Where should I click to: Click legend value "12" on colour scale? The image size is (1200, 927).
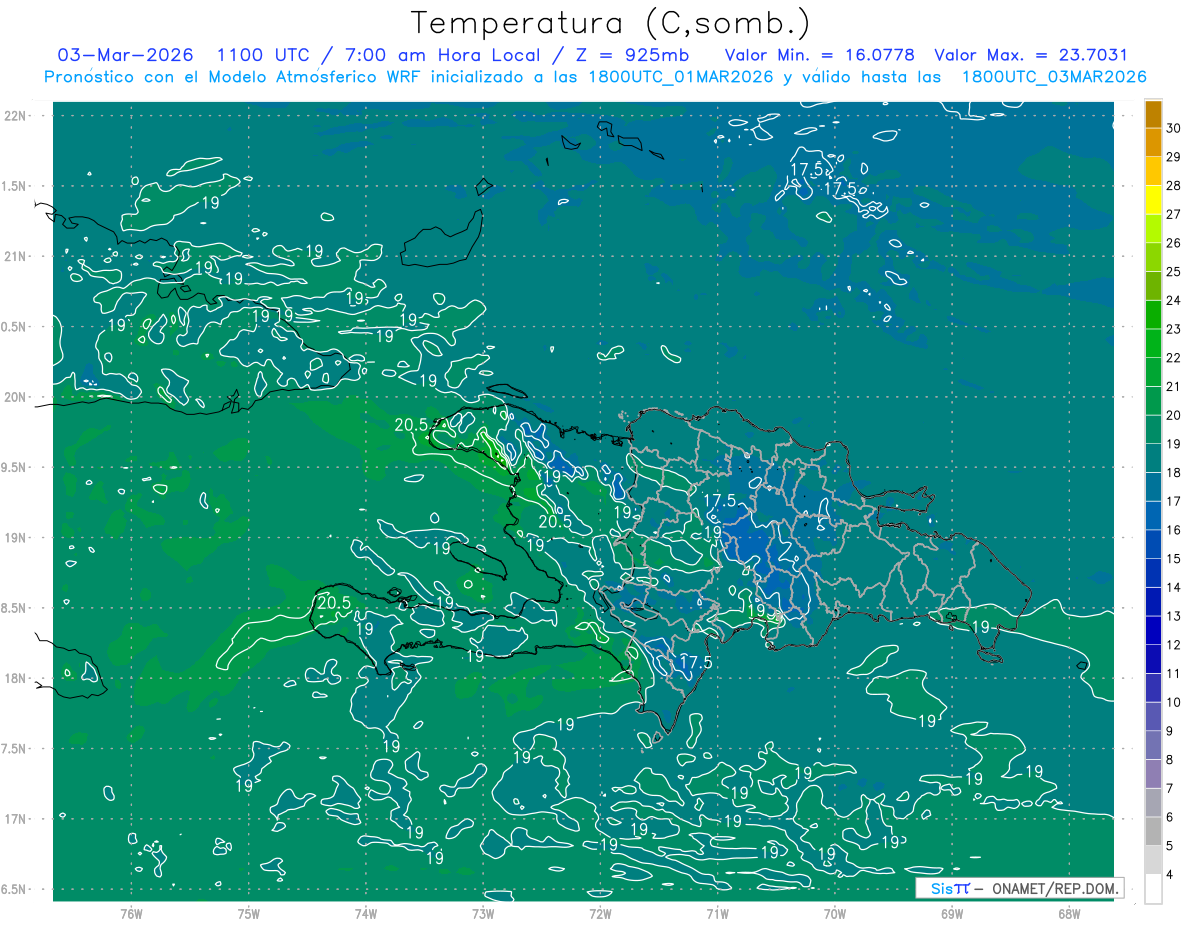[1174, 645]
